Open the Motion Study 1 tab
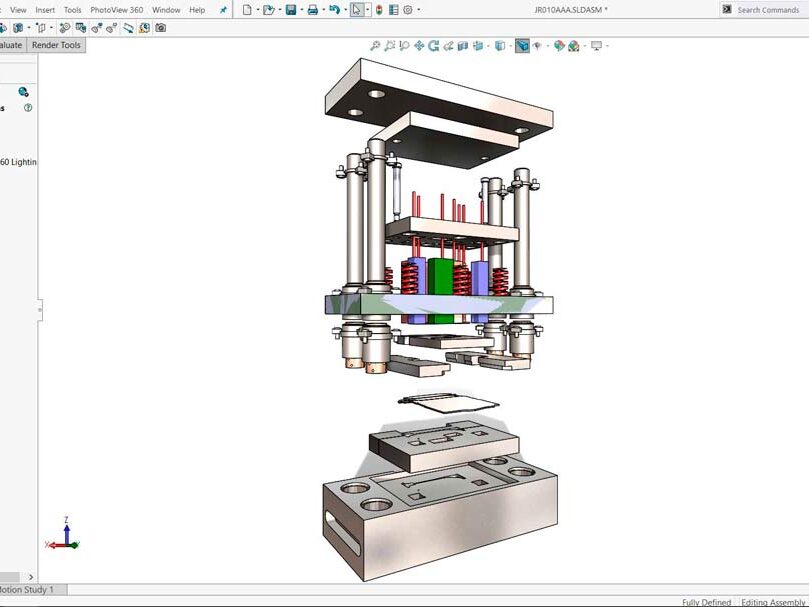 pos(28,590)
